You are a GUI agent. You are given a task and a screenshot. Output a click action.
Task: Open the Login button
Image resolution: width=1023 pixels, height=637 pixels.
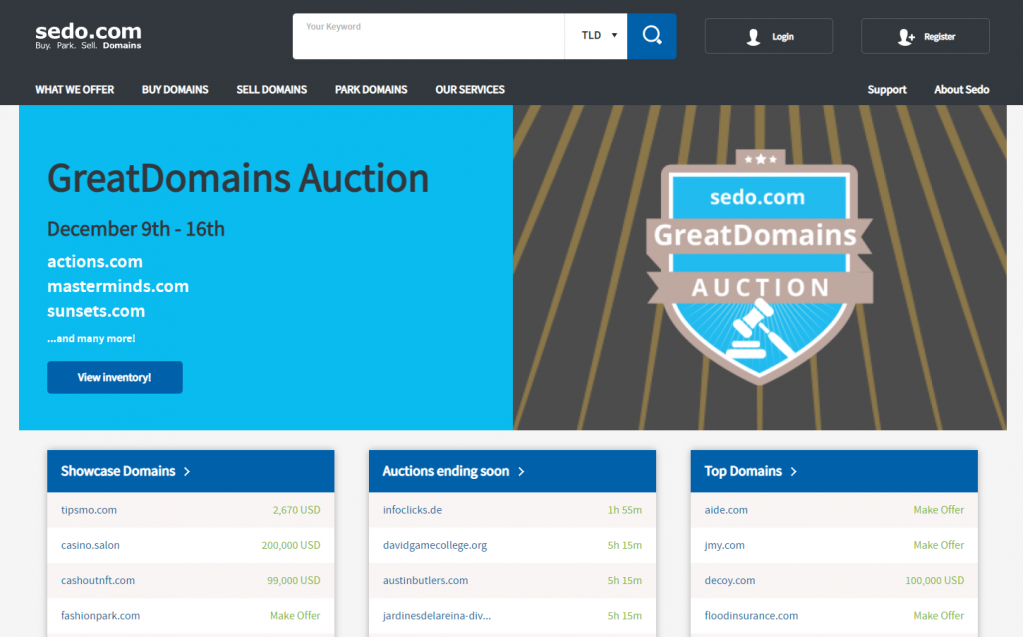click(769, 36)
